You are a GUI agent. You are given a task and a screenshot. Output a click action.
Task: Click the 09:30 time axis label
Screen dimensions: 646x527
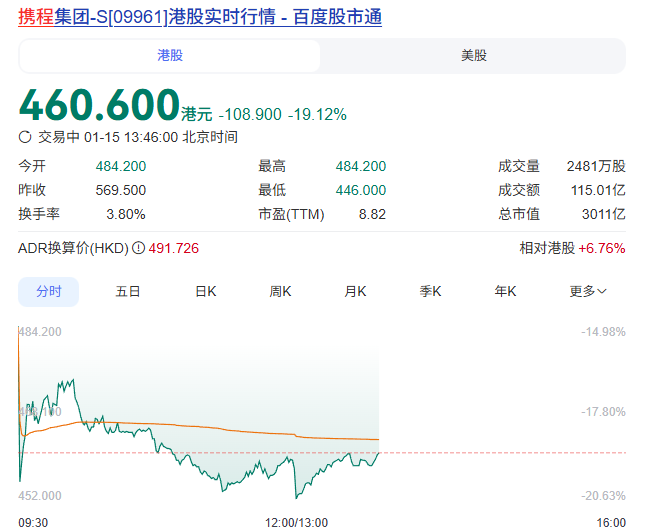click(33, 522)
